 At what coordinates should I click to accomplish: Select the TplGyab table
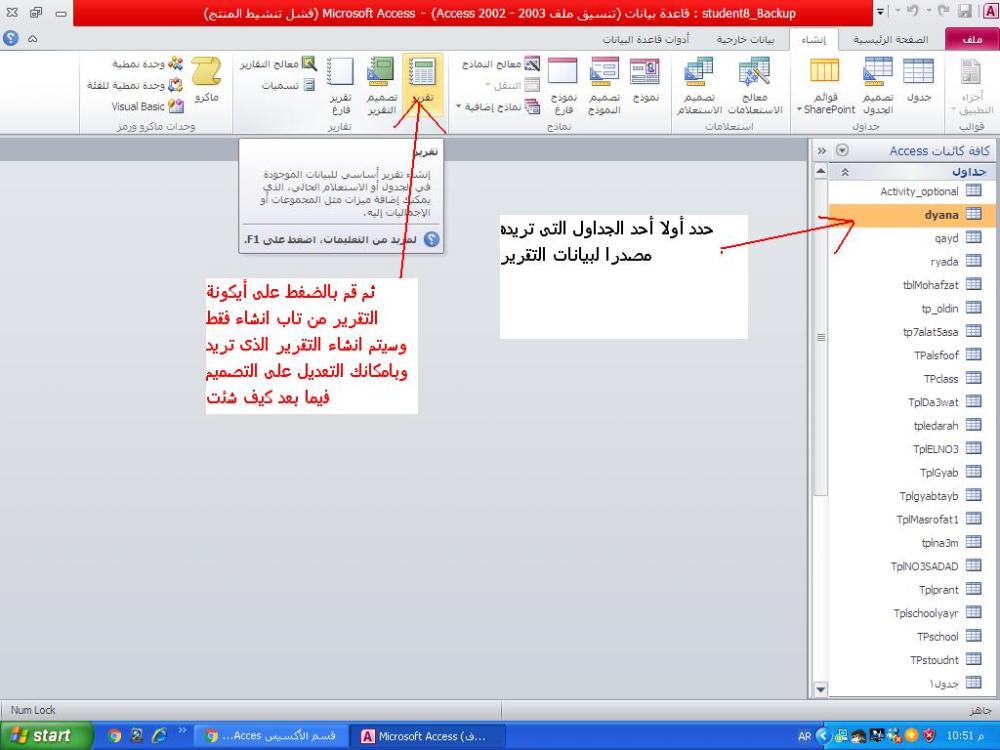(x=912, y=473)
